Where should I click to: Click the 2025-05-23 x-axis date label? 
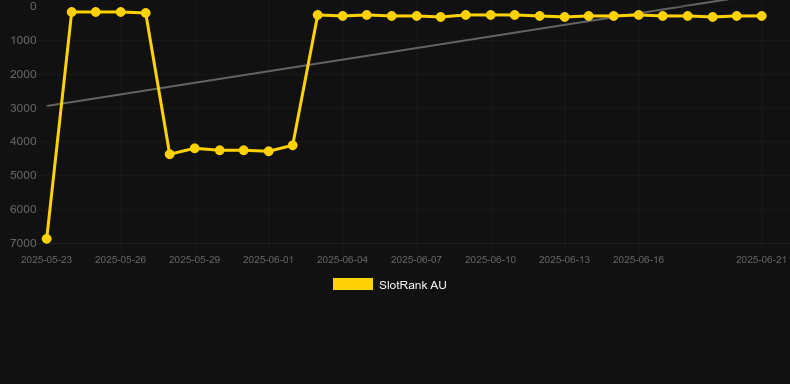click(x=46, y=260)
